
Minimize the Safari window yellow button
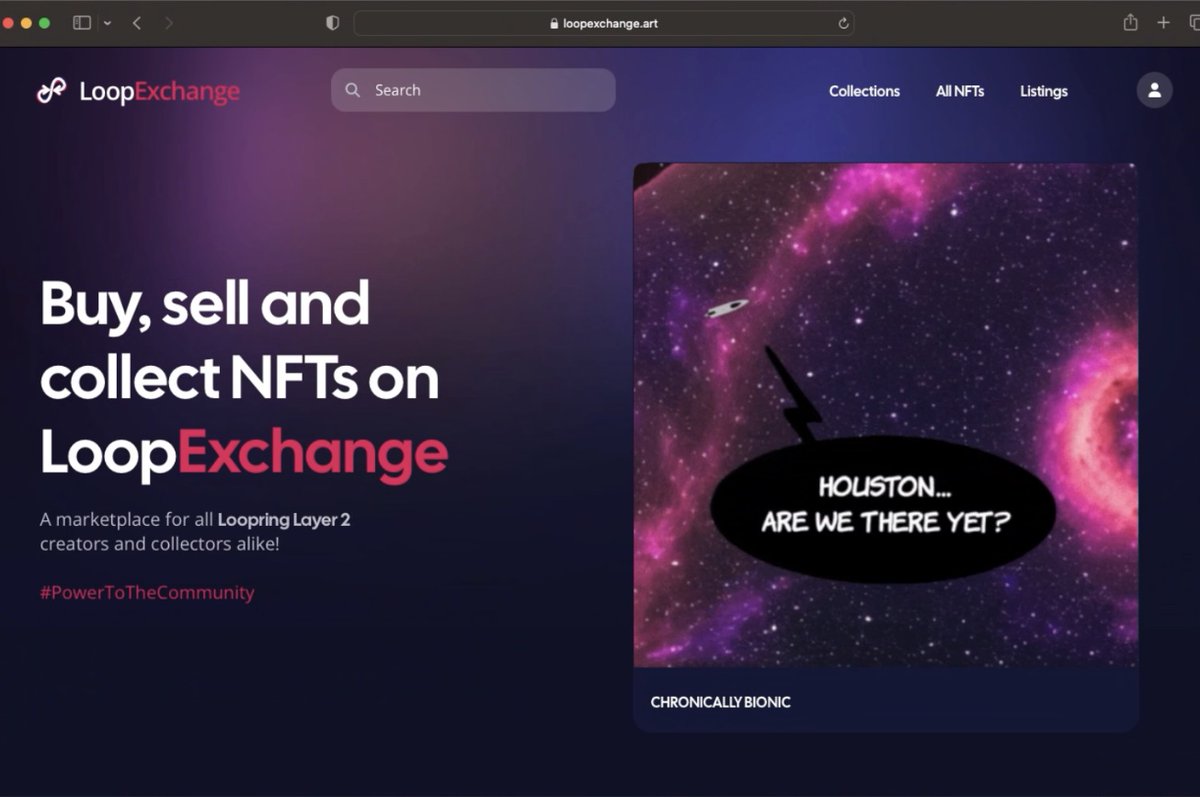click(x=26, y=23)
